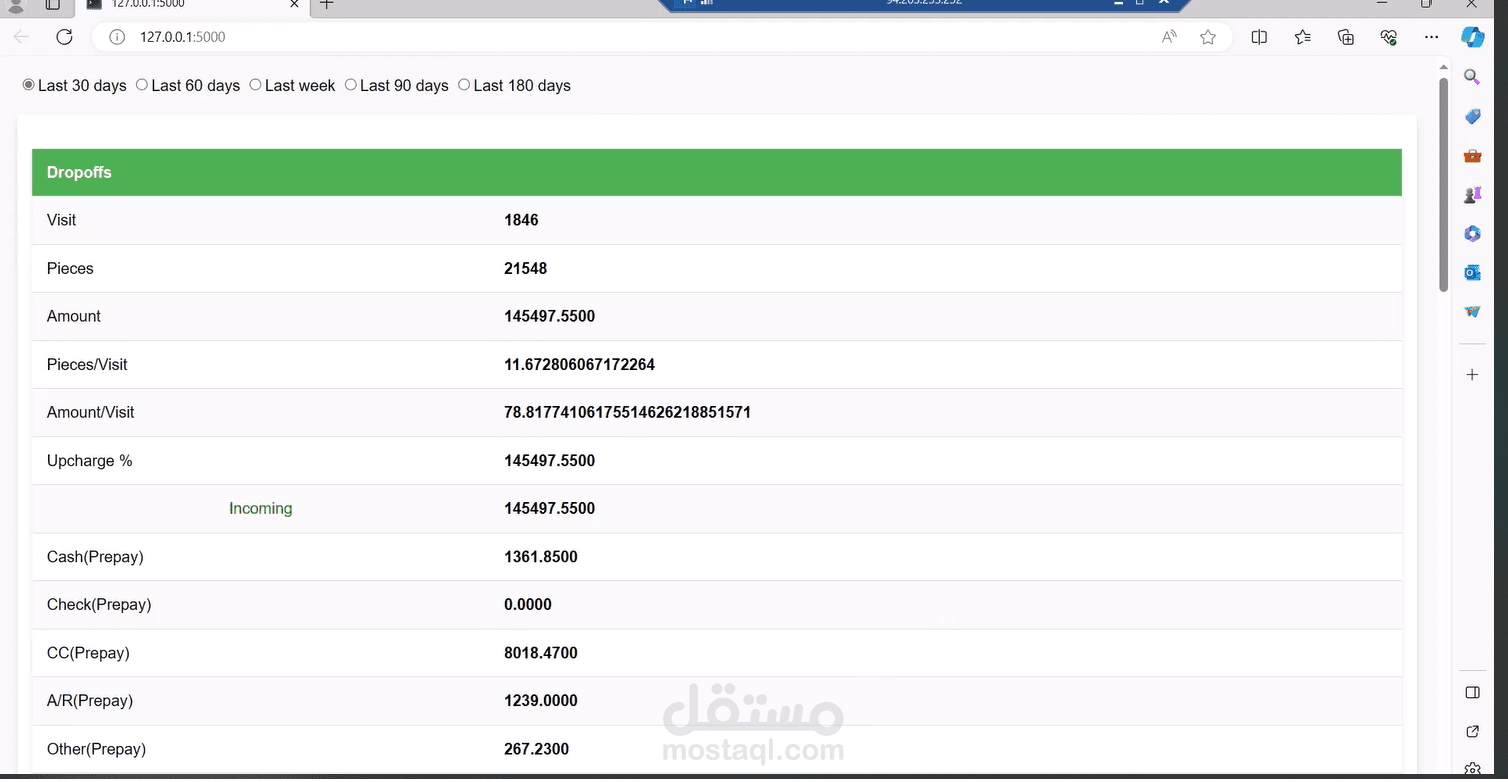Click the page vertical scrollbar thumb
The width and height of the screenshot is (1508, 782).
(1443, 185)
